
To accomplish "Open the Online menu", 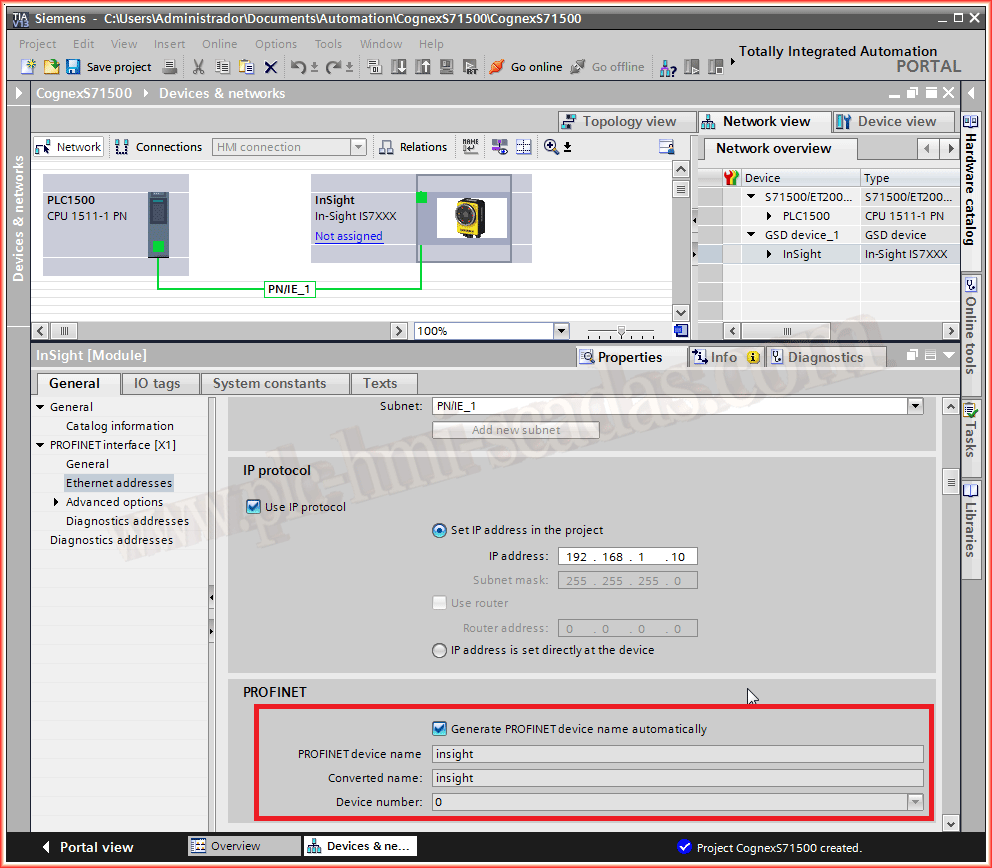I will (x=219, y=44).
